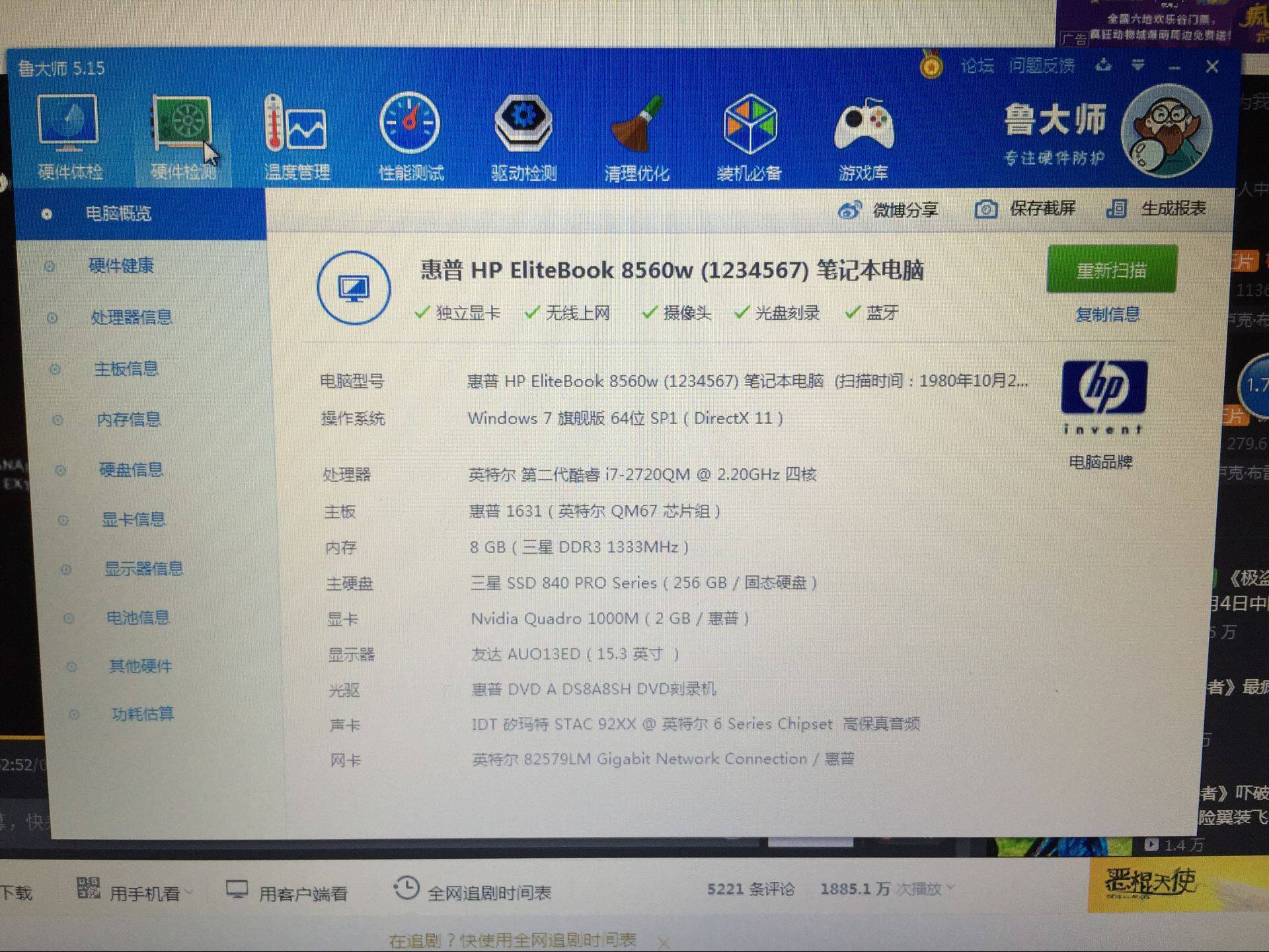Click the 复制信息 copy info link
The width and height of the screenshot is (1269, 952).
[x=1107, y=314]
